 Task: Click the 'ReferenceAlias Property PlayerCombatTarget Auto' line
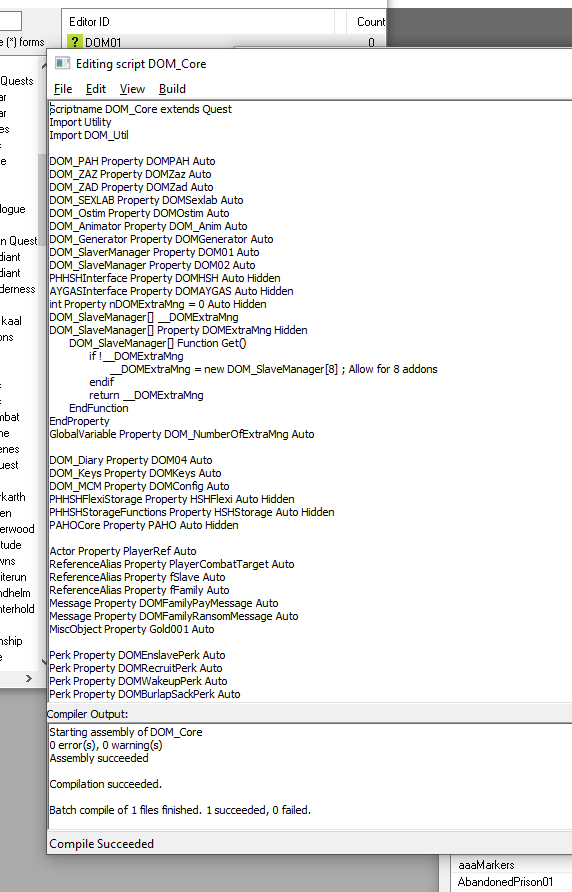pos(172,564)
